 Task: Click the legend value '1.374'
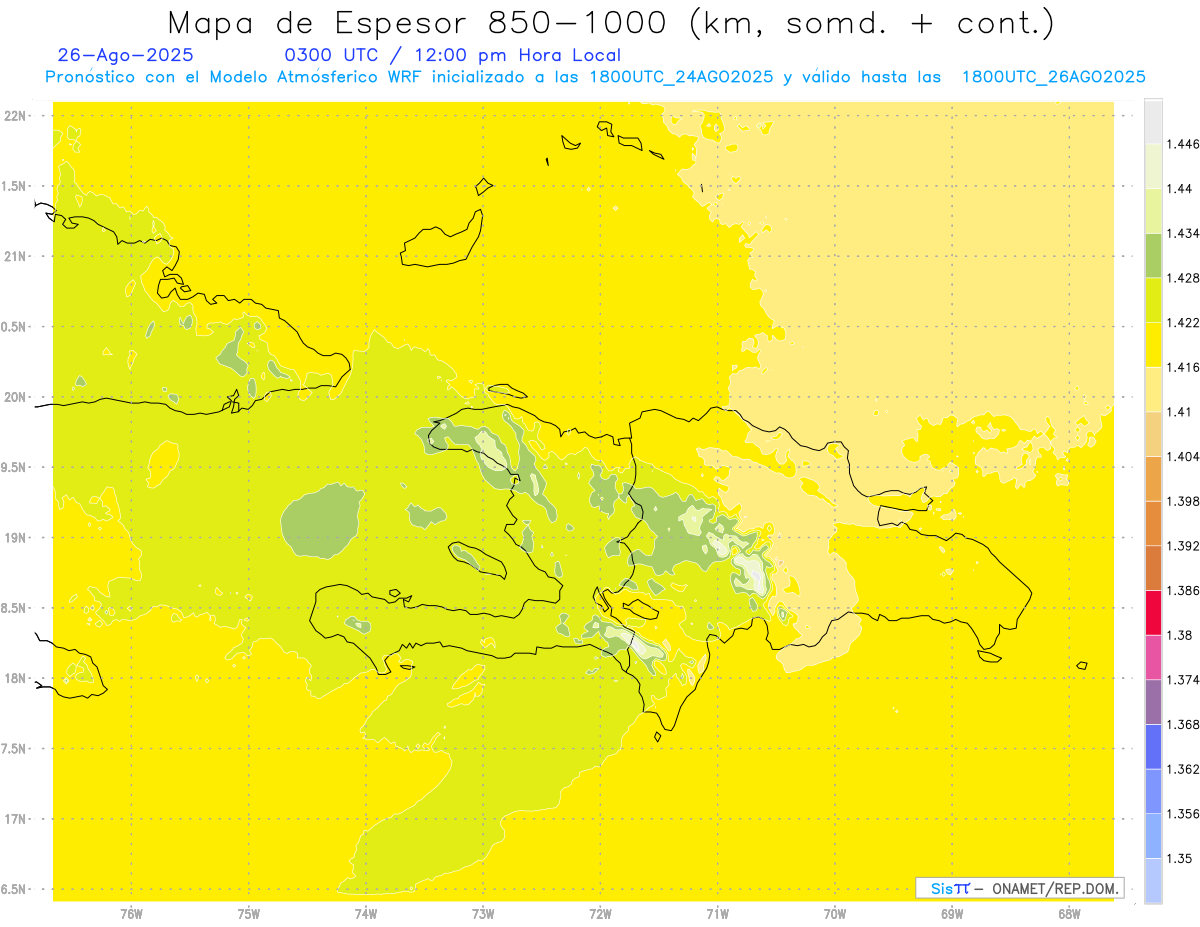pyautogui.click(x=1183, y=680)
